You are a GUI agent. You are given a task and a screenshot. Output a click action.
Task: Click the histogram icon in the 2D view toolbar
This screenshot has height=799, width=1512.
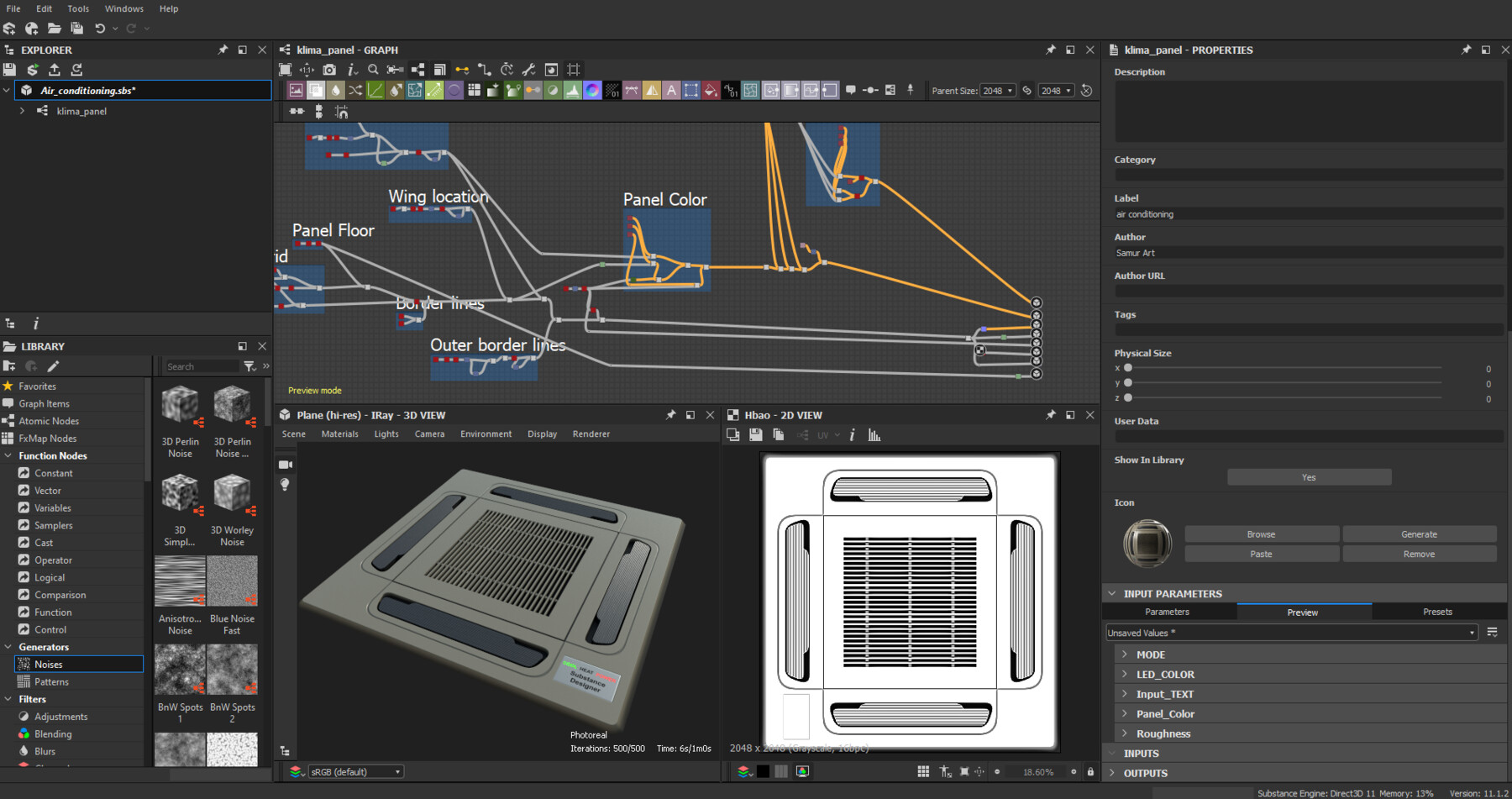pos(874,434)
